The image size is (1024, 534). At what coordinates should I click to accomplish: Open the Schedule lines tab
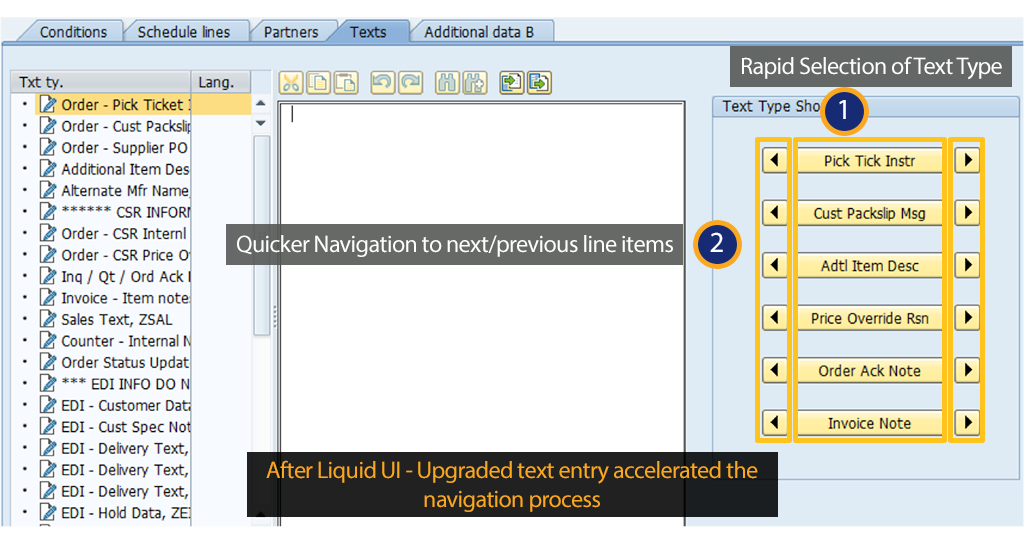[x=183, y=32]
